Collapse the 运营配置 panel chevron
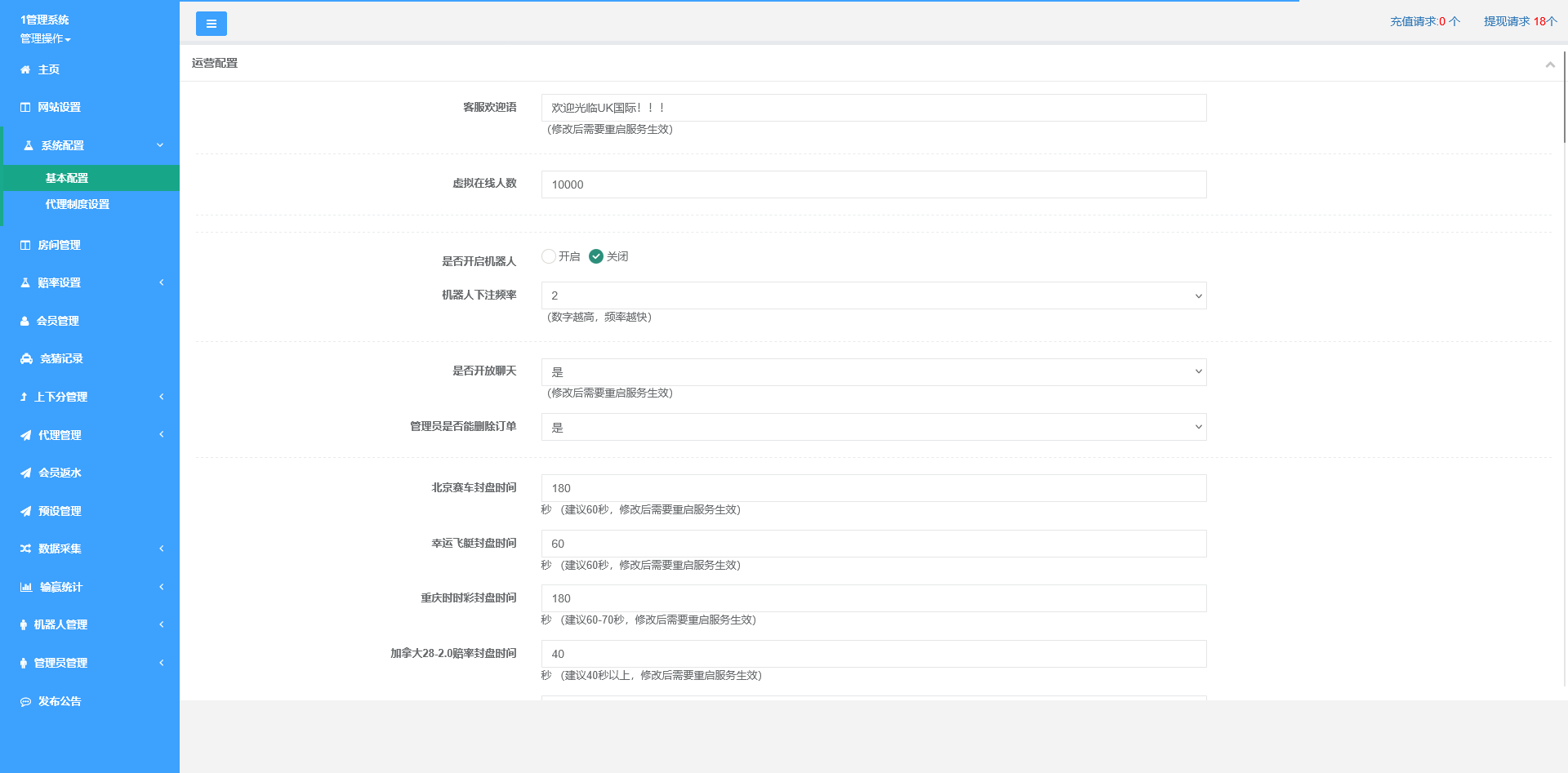 click(1549, 64)
